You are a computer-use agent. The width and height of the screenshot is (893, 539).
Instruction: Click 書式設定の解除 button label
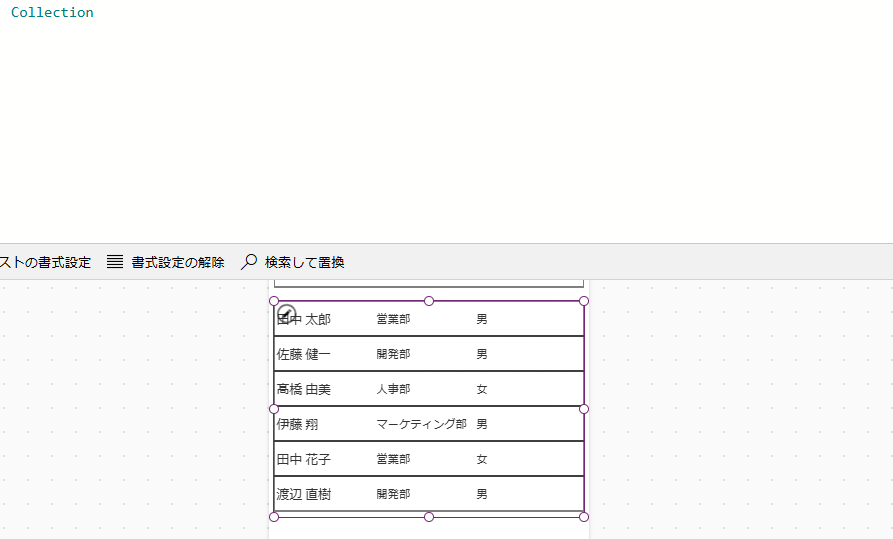pos(178,262)
